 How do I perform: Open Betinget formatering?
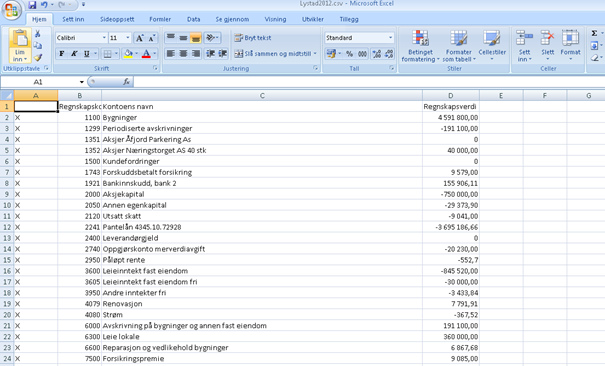point(420,46)
